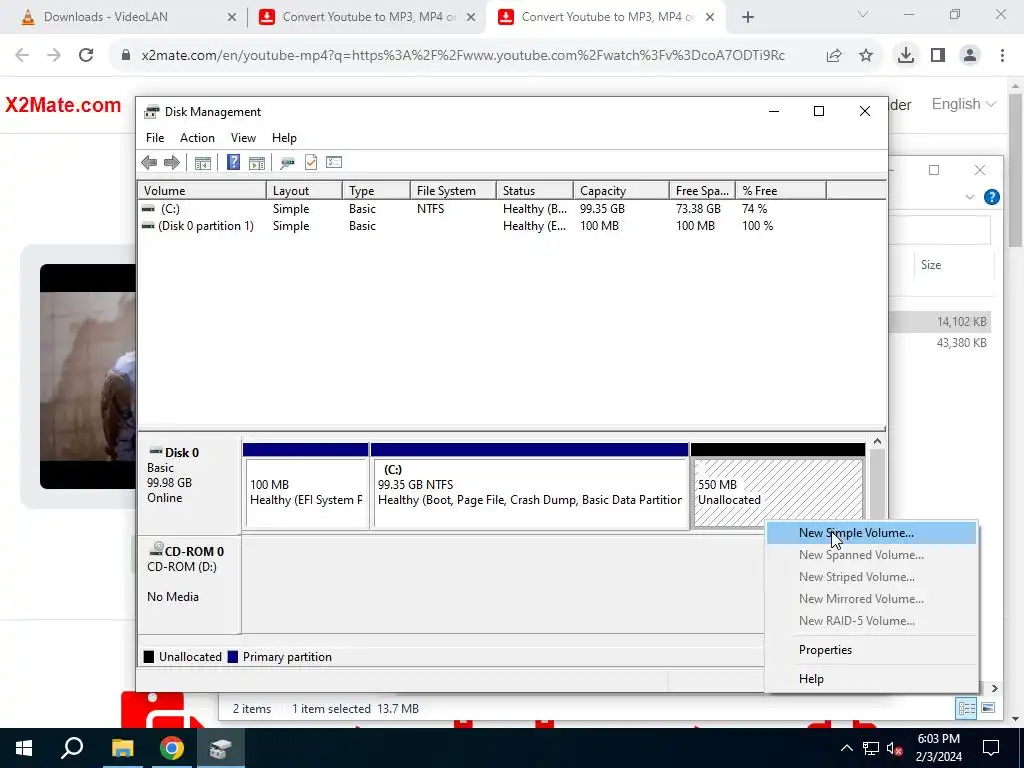This screenshot has height=768, width=1024.
Task: Open Help via blue question mark toolbar icon
Action: tap(233, 163)
